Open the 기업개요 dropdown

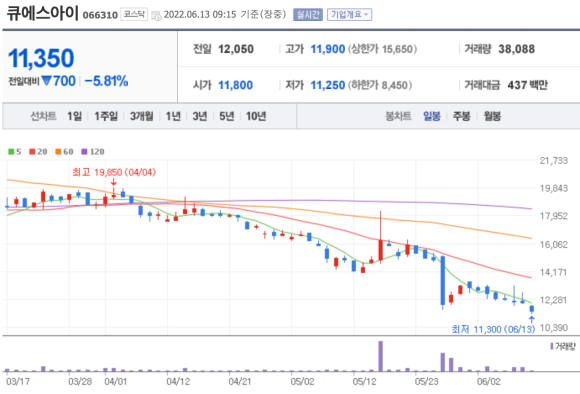coord(349,15)
